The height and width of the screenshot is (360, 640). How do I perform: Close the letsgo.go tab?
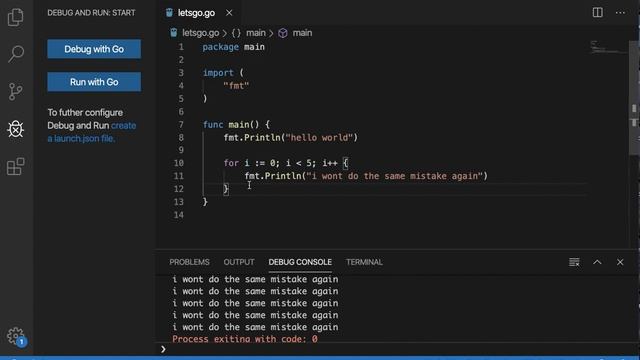pyautogui.click(x=229, y=13)
